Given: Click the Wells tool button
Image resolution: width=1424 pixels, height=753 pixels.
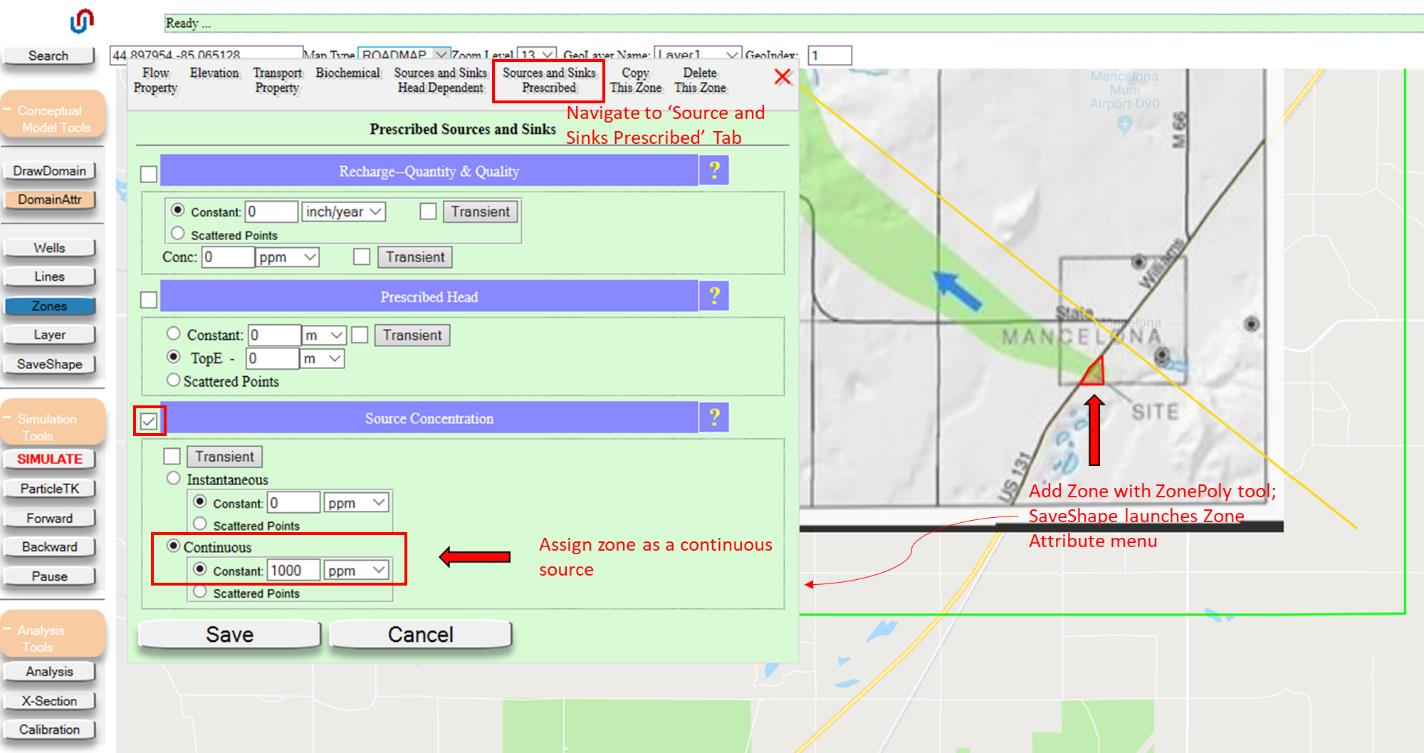Looking at the screenshot, I should [49, 248].
